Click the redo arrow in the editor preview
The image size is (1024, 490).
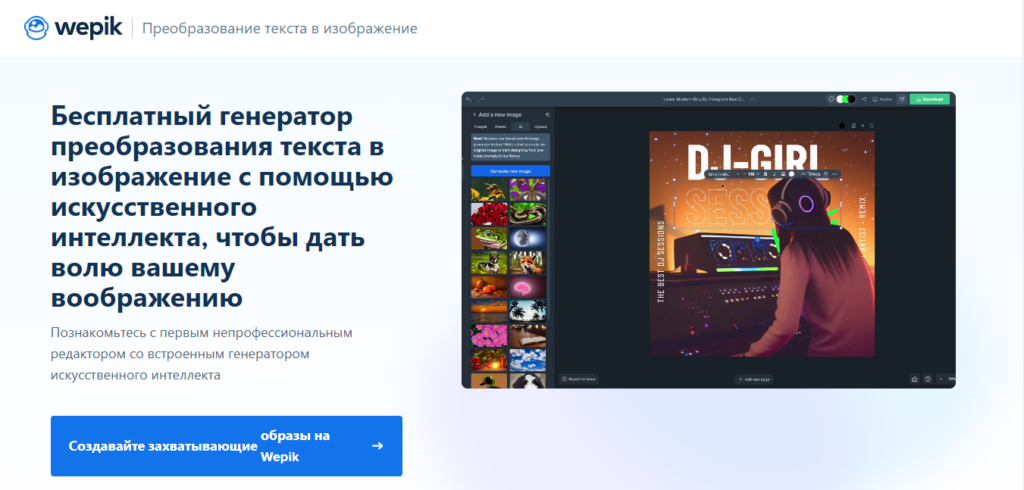coord(482,99)
